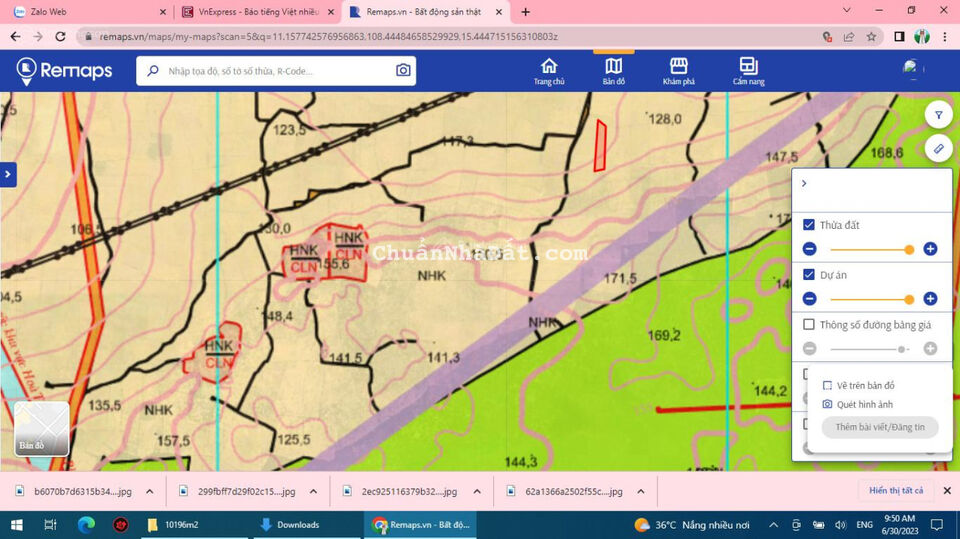The width and height of the screenshot is (960, 539).
Task: Collapse the layers panel chevron
Action: click(804, 184)
